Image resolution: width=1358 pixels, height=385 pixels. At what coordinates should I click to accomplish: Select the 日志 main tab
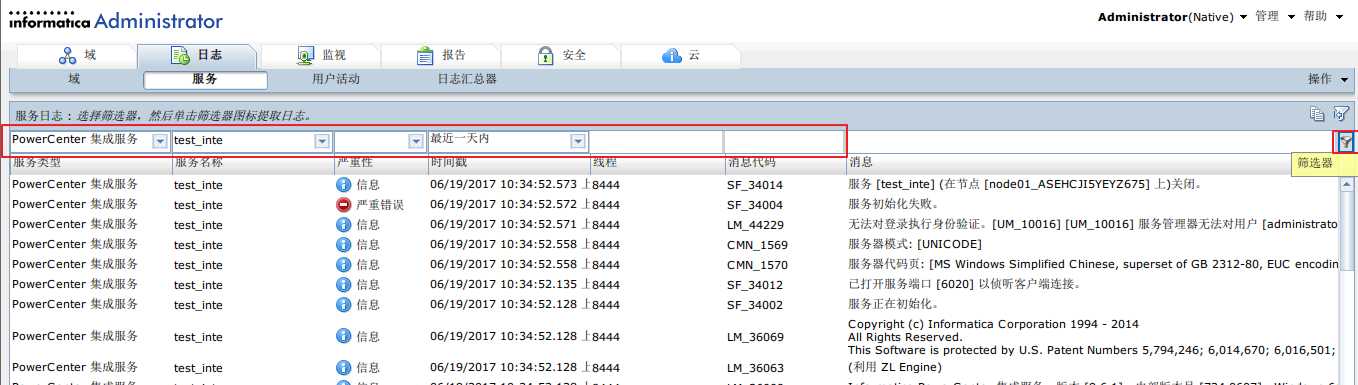(x=198, y=55)
